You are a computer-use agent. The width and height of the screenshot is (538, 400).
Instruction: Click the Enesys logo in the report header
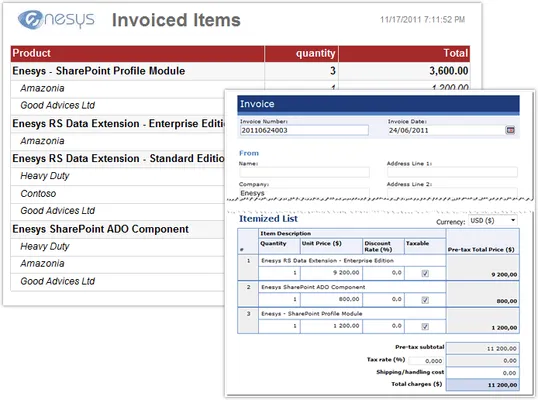pos(56,19)
